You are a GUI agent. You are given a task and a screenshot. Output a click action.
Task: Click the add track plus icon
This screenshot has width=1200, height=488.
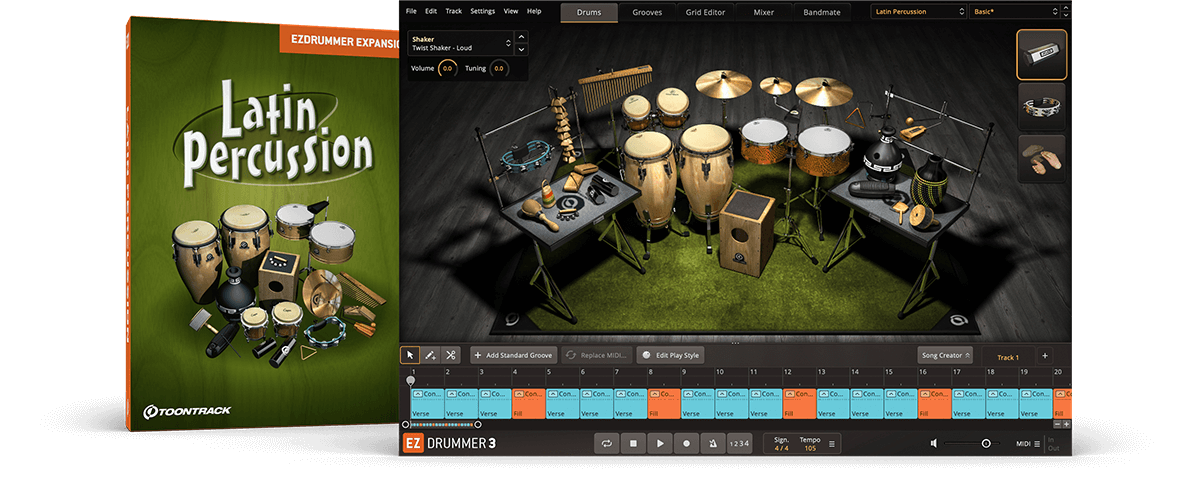click(x=1044, y=355)
